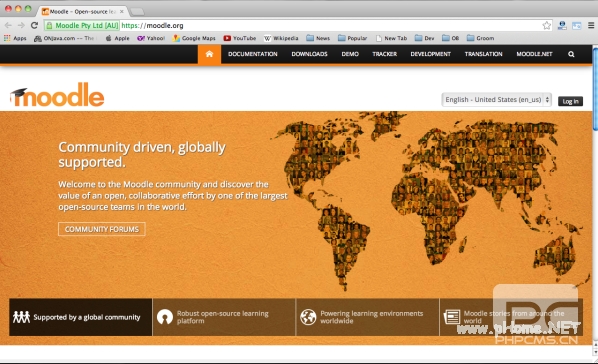Expand the Popular bookmarks folder

tap(352, 38)
